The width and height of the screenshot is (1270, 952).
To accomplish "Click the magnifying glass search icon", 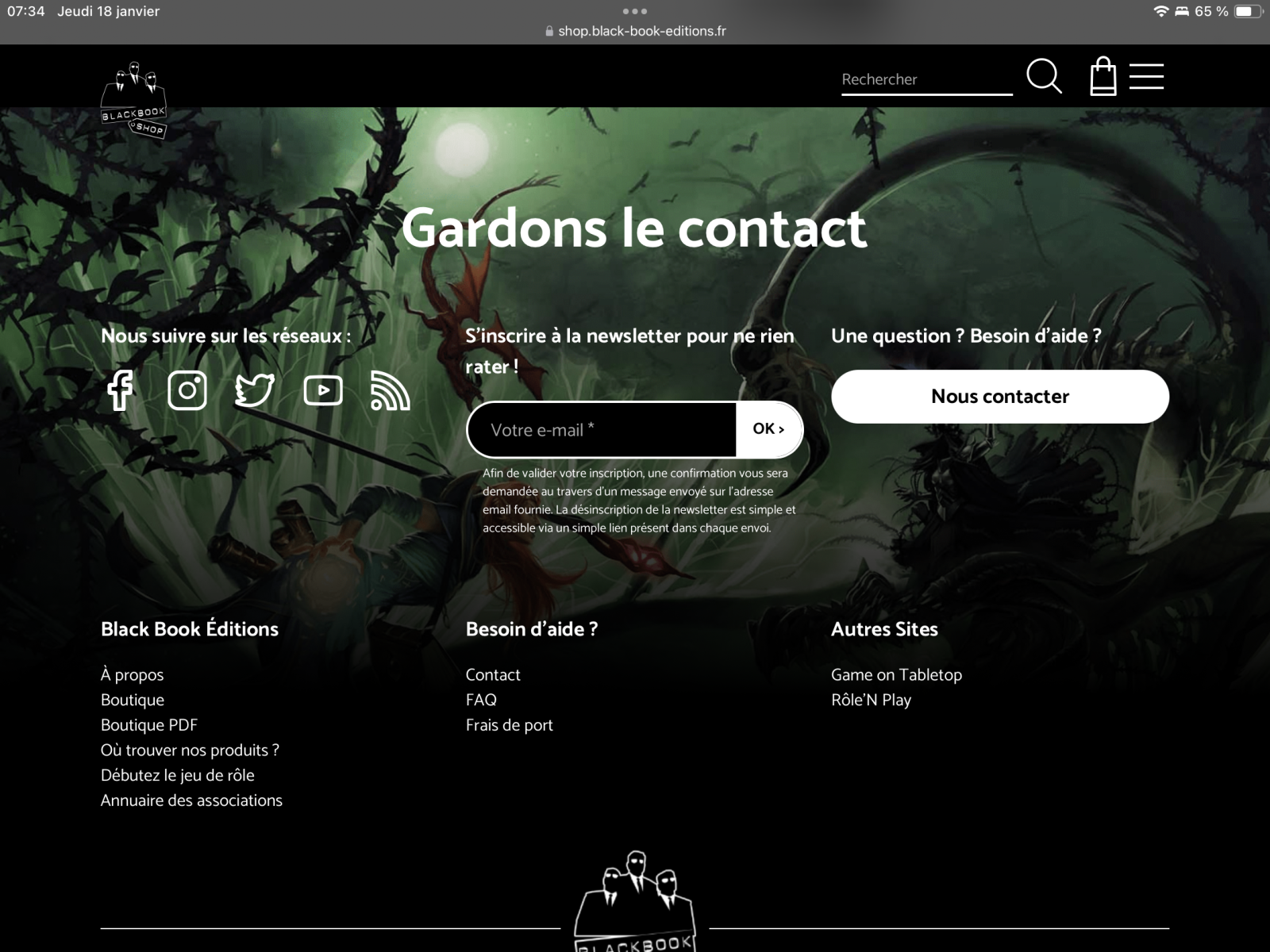I will point(1044,77).
